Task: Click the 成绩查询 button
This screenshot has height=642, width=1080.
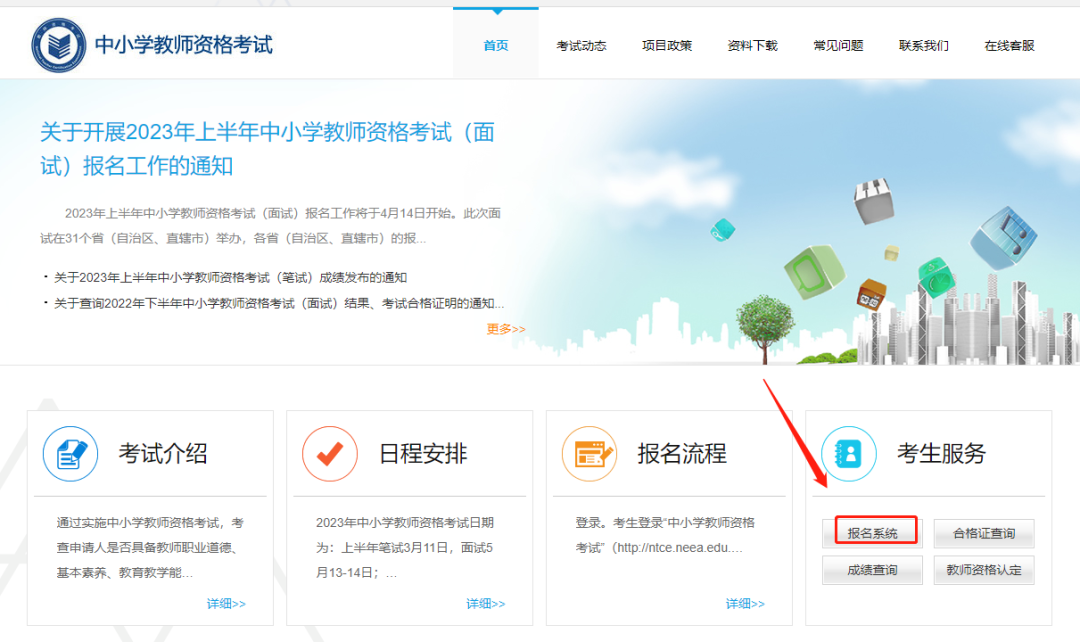Action: tap(871, 569)
